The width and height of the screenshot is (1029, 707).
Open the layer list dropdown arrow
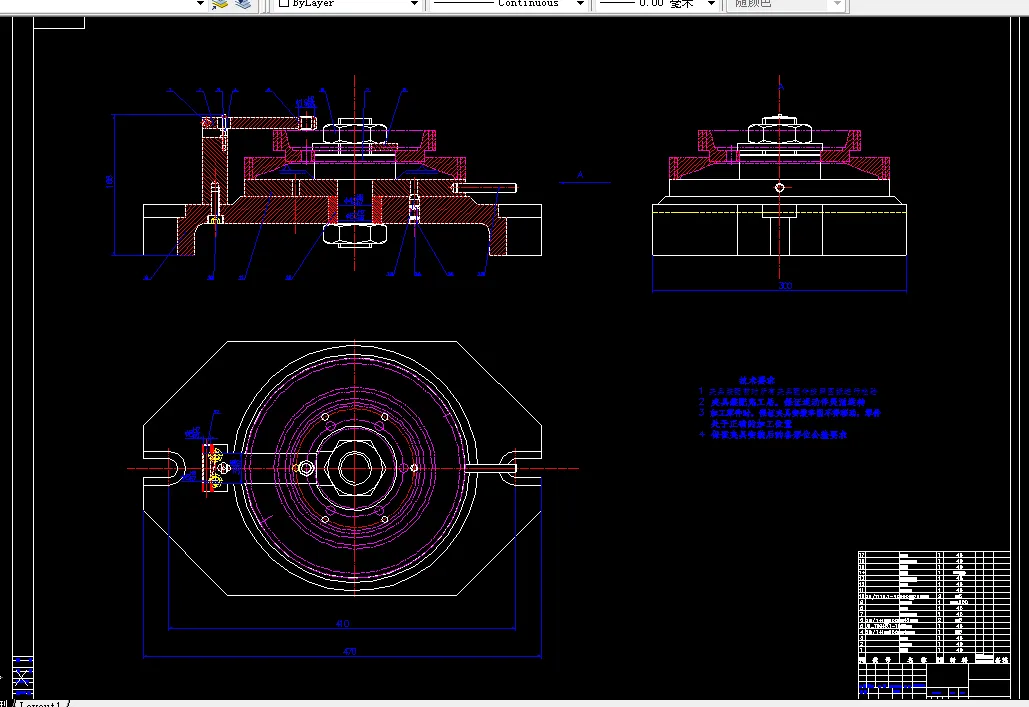point(200,4)
